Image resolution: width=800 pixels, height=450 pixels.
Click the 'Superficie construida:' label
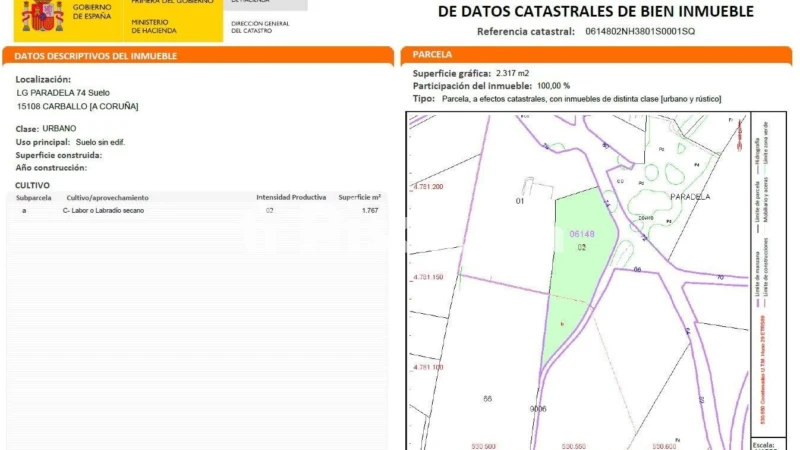point(59,155)
